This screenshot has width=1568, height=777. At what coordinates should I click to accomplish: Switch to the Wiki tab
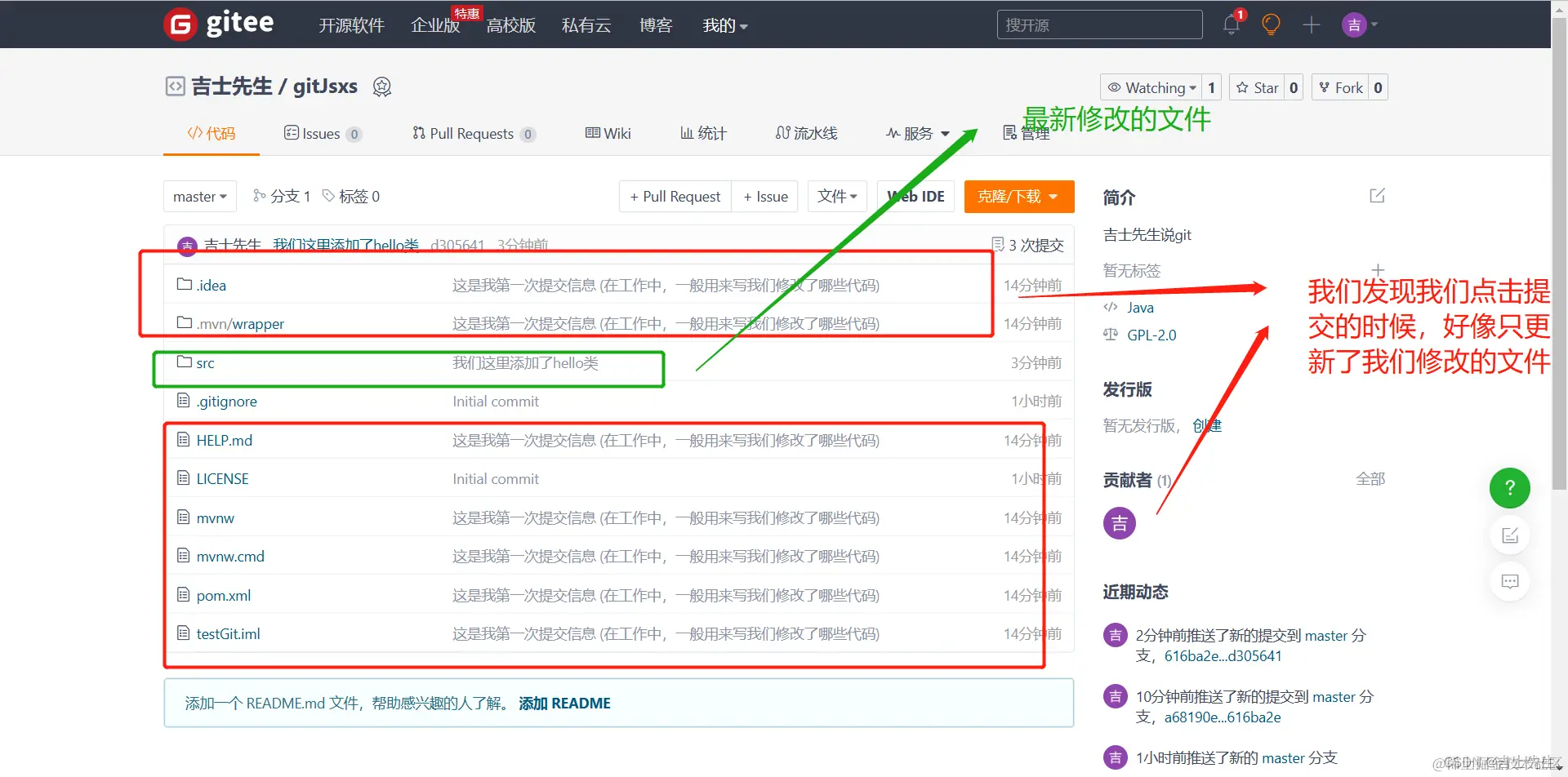click(x=608, y=133)
